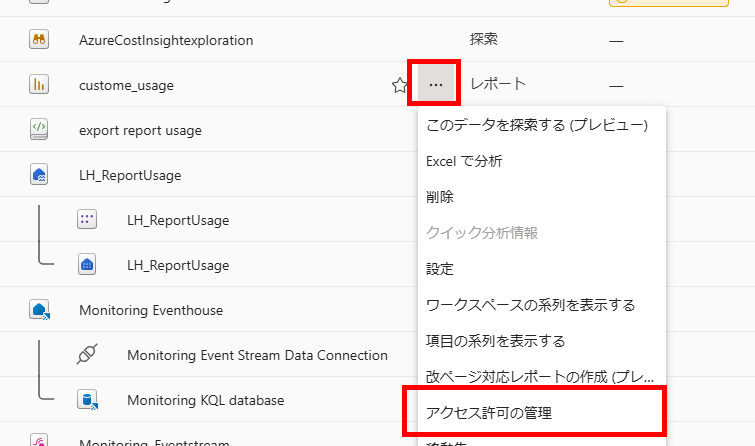
Task: Click the export report usage notebook icon
Action: pos(39,130)
